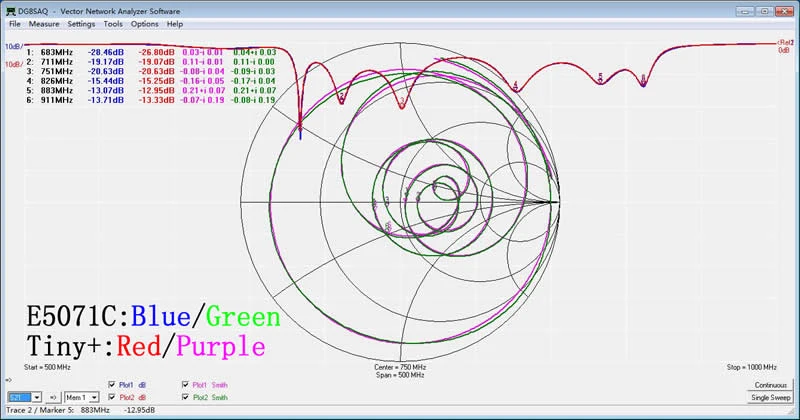
Task: Click marker 3 on the dB trace
Action: [x=402, y=102]
